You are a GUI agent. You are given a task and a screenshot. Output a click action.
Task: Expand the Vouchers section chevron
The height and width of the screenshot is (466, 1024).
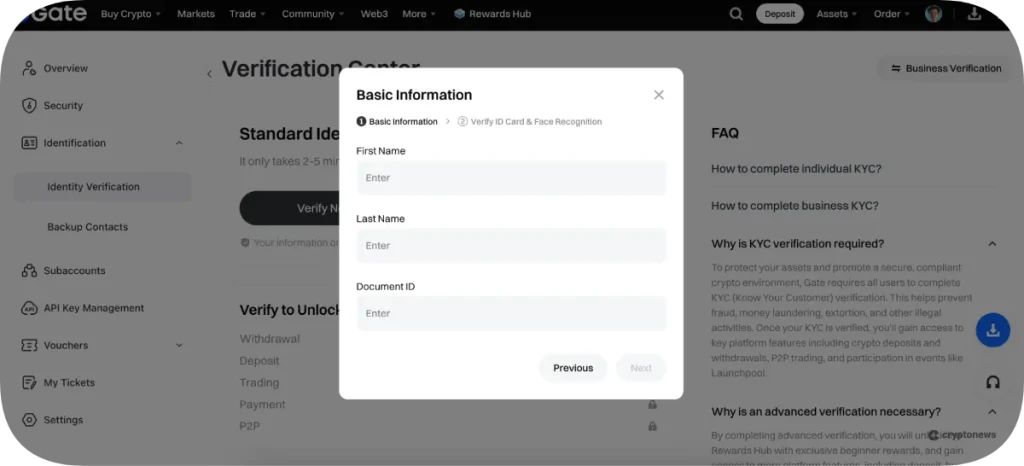click(x=179, y=345)
